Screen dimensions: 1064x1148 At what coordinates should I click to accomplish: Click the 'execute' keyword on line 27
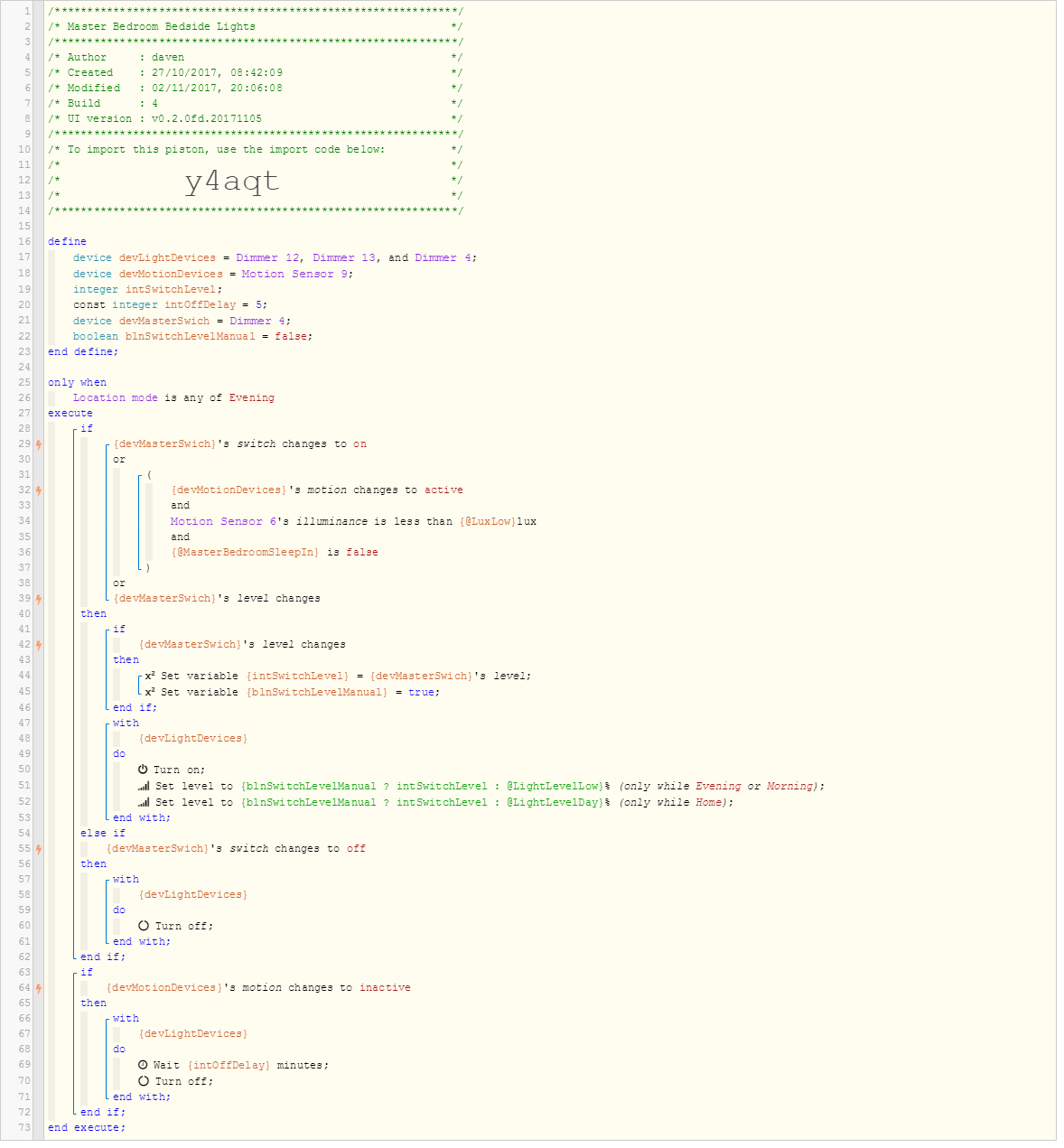70,413
